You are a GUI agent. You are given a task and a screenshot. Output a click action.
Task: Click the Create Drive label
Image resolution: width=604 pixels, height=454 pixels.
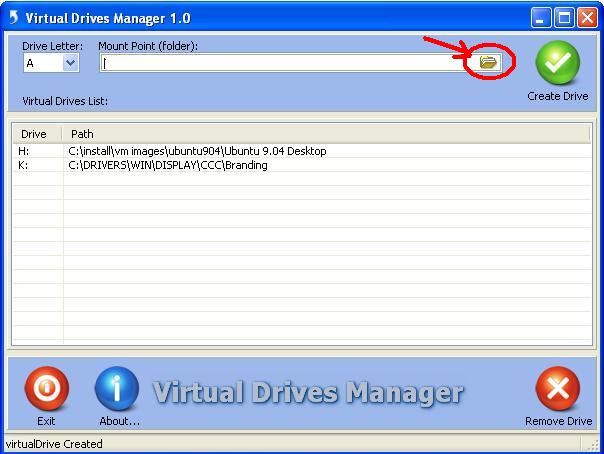[x=557, y=96]
